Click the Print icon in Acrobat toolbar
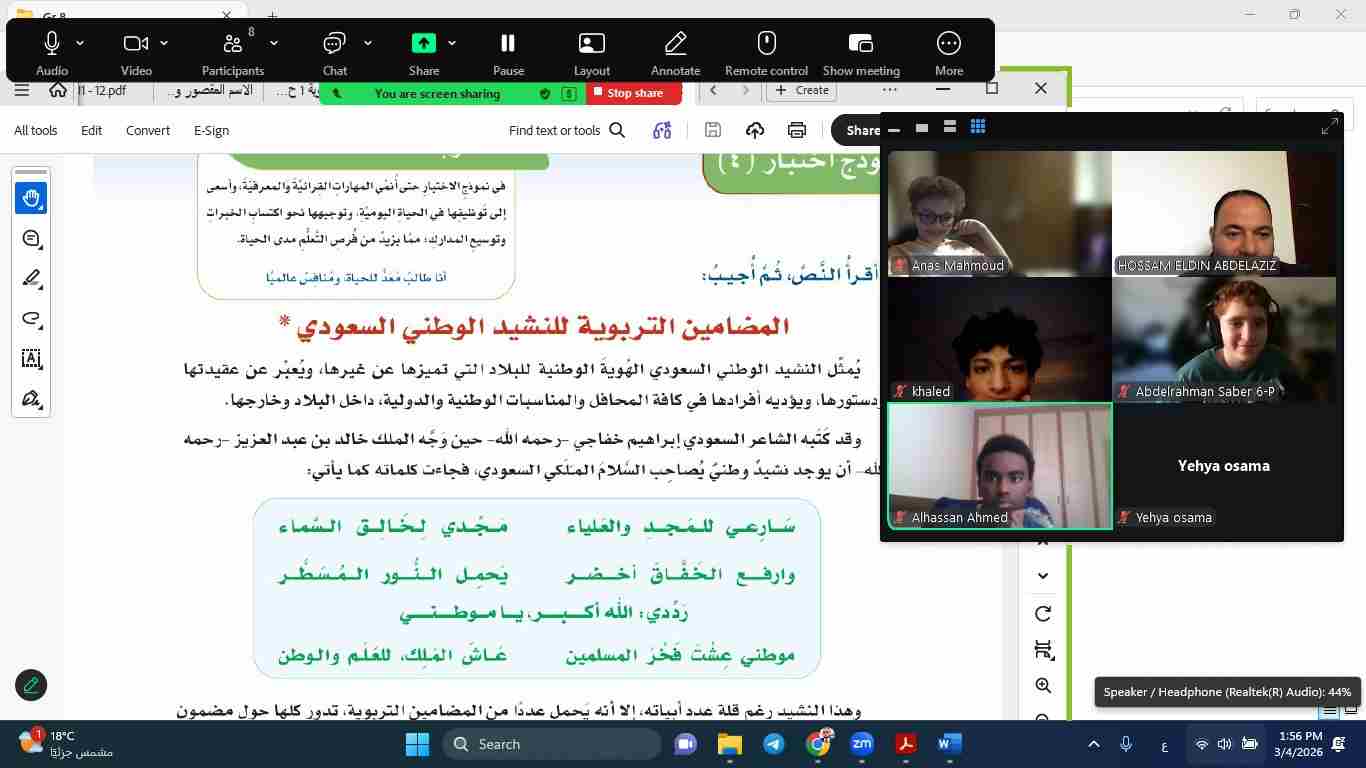Viewport: 1366px width, 768px height. pyautogui.click(x=796, y=130)
